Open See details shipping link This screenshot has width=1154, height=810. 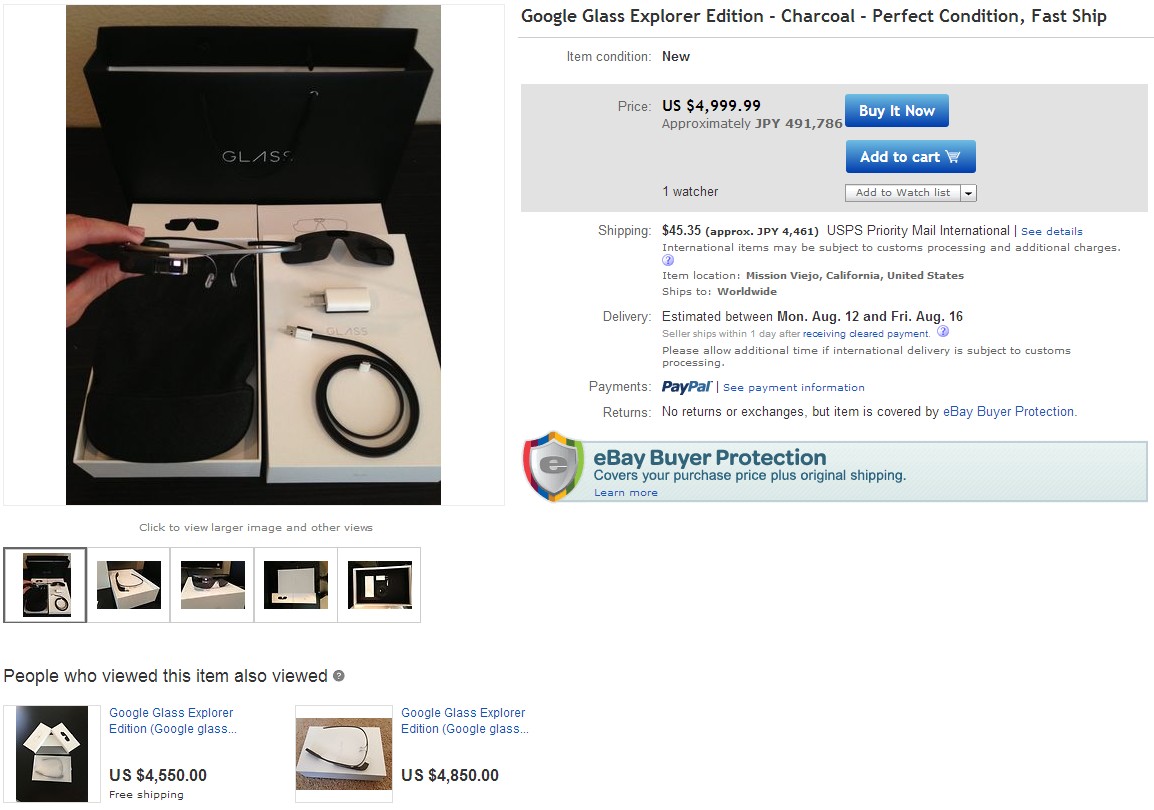(1051, 232)
